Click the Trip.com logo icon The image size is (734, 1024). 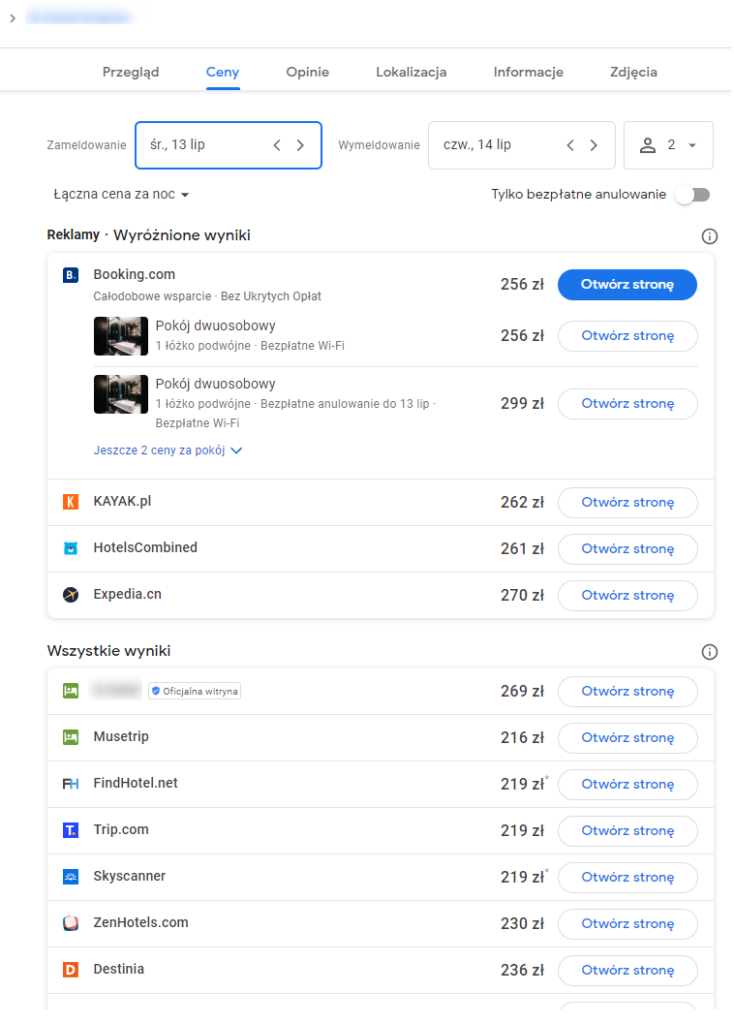point(71,829)
